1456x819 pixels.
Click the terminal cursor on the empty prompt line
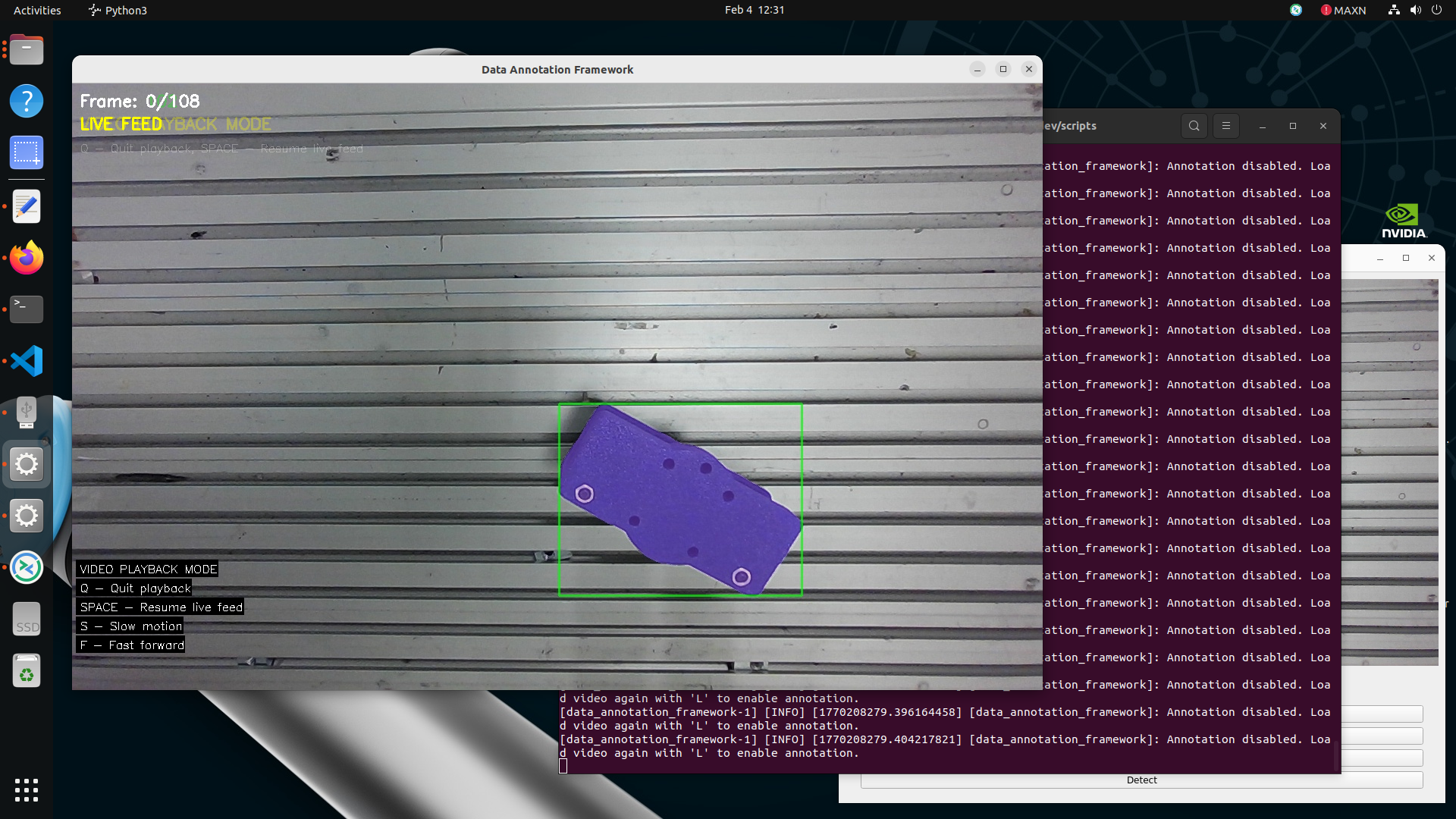pyautogui.click(x=563, y=766)
